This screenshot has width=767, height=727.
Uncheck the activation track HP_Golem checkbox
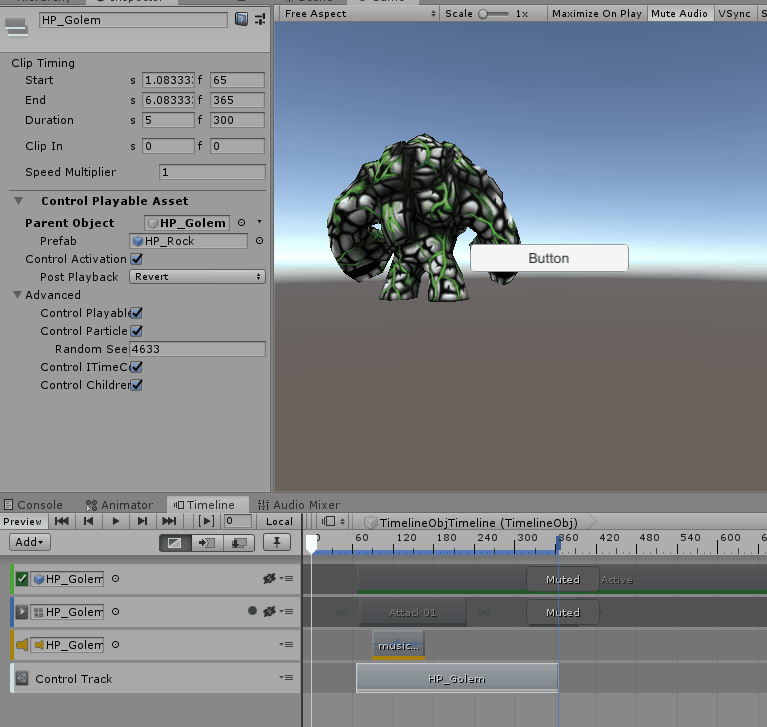click(x=22, y=579)
